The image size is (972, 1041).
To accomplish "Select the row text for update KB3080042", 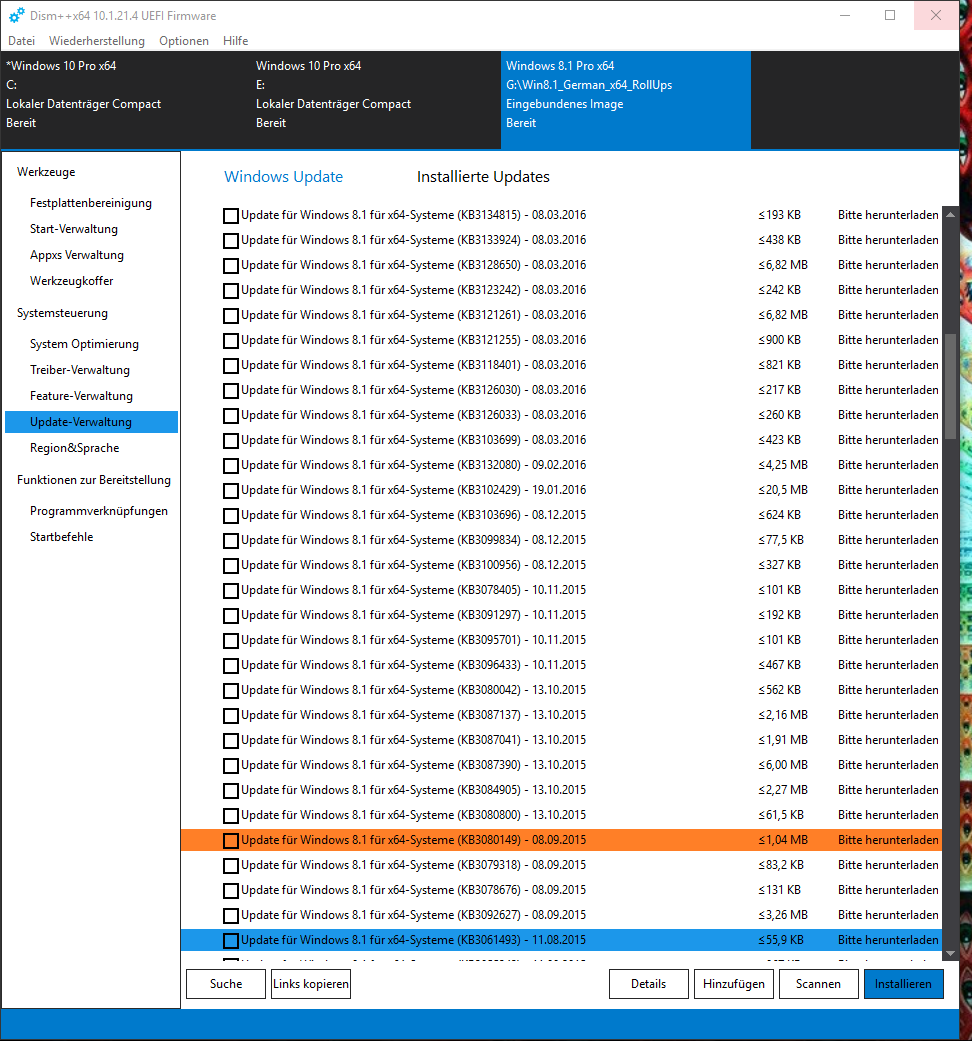I will coord(414,690).
